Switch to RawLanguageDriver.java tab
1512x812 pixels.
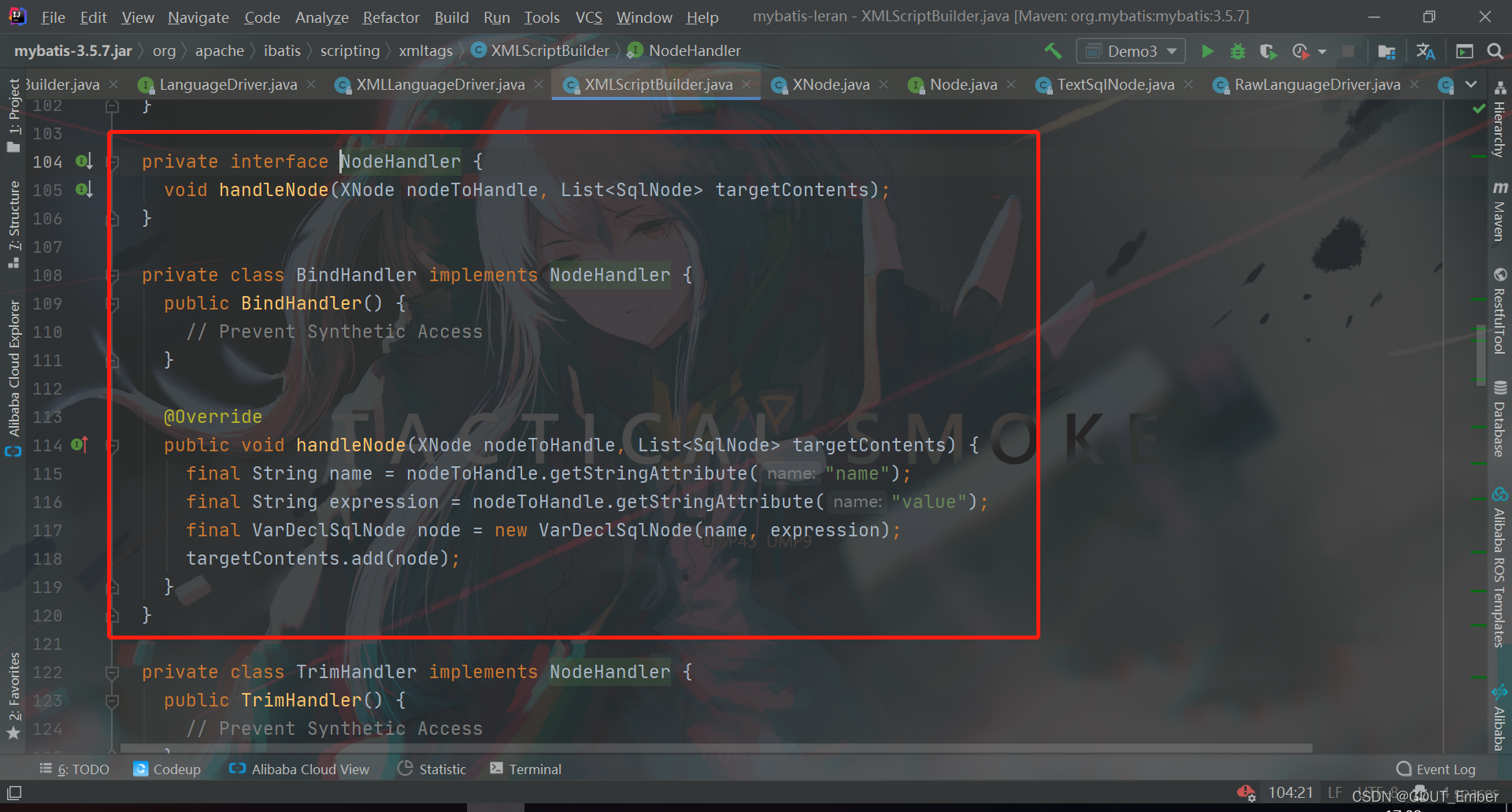pos(1317,84)
